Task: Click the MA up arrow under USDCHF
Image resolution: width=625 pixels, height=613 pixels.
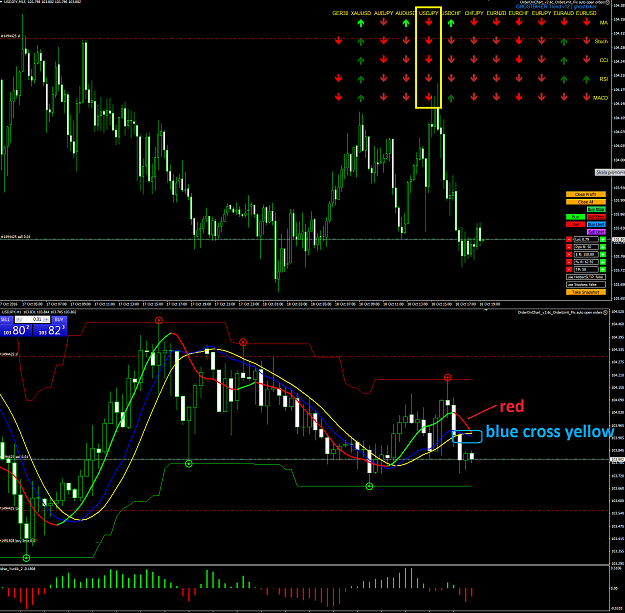Action: tap(451, 23)
